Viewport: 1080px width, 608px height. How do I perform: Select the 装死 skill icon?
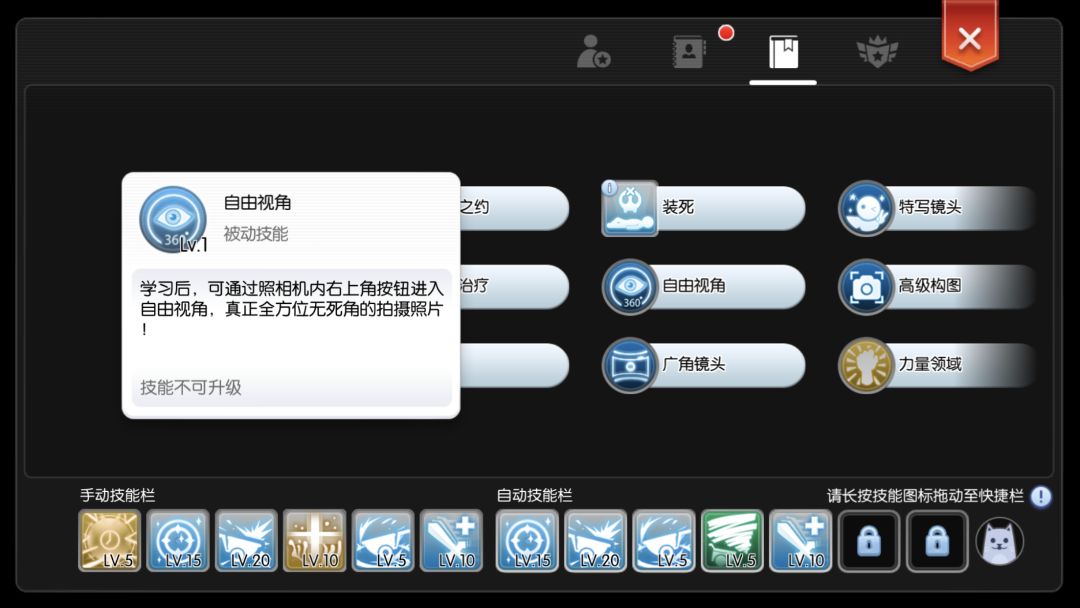coord(630,208)
